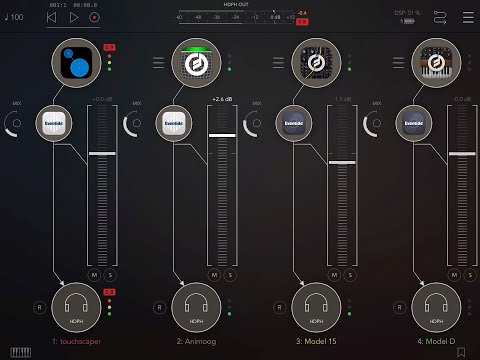Click the '2: Animoog' channel label
The height and width of the screenshot is (360, 480).
196,341
